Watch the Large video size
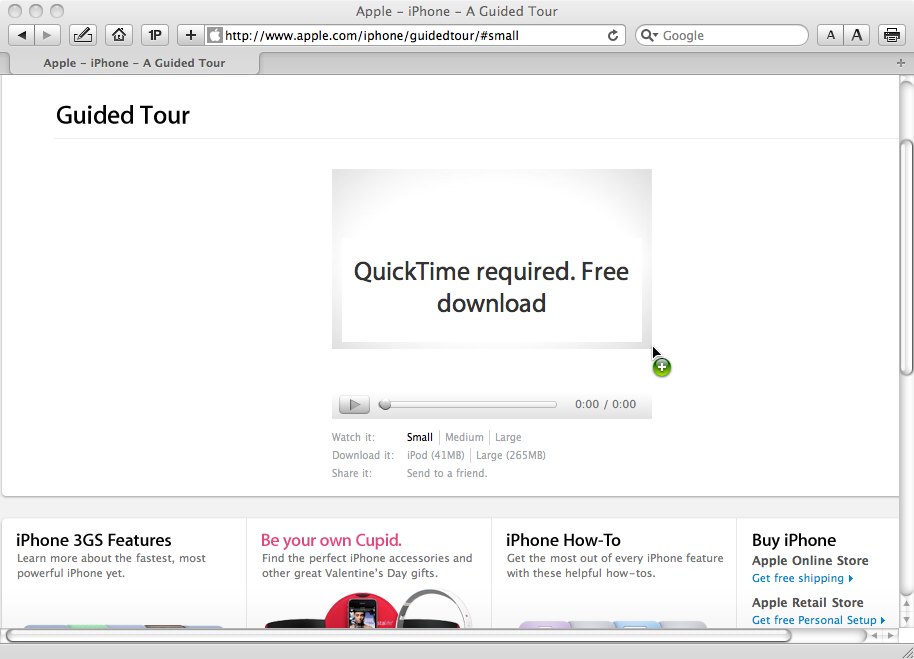 click(508, 437)
